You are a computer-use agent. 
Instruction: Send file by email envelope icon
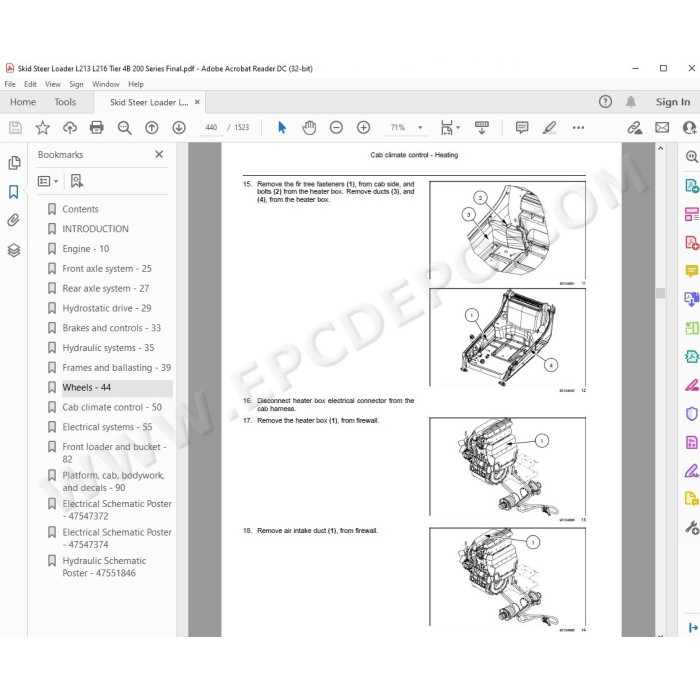coord(662,128)
